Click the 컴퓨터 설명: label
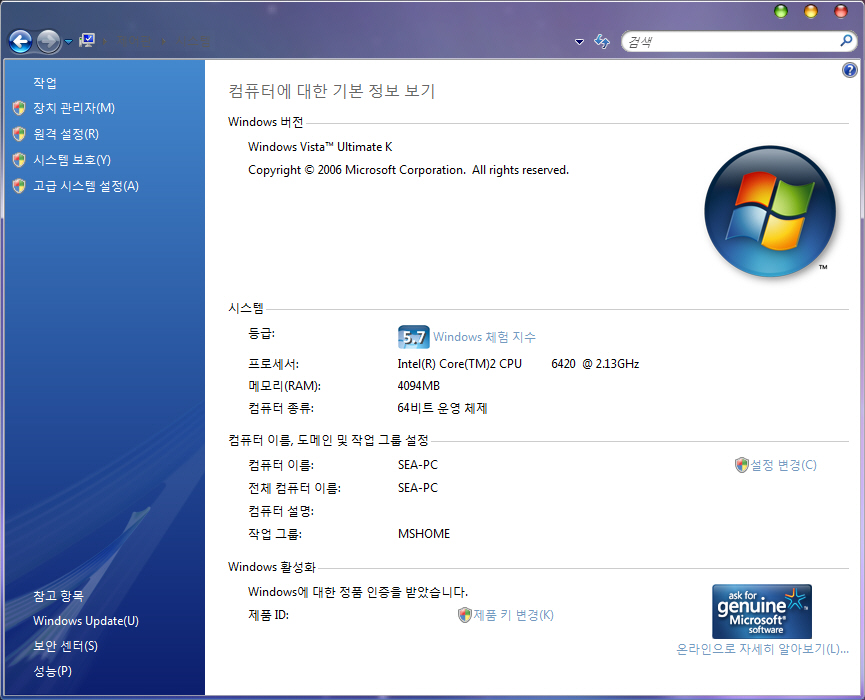This screenshot has height=700, width=865. click(x=281, y=511)
